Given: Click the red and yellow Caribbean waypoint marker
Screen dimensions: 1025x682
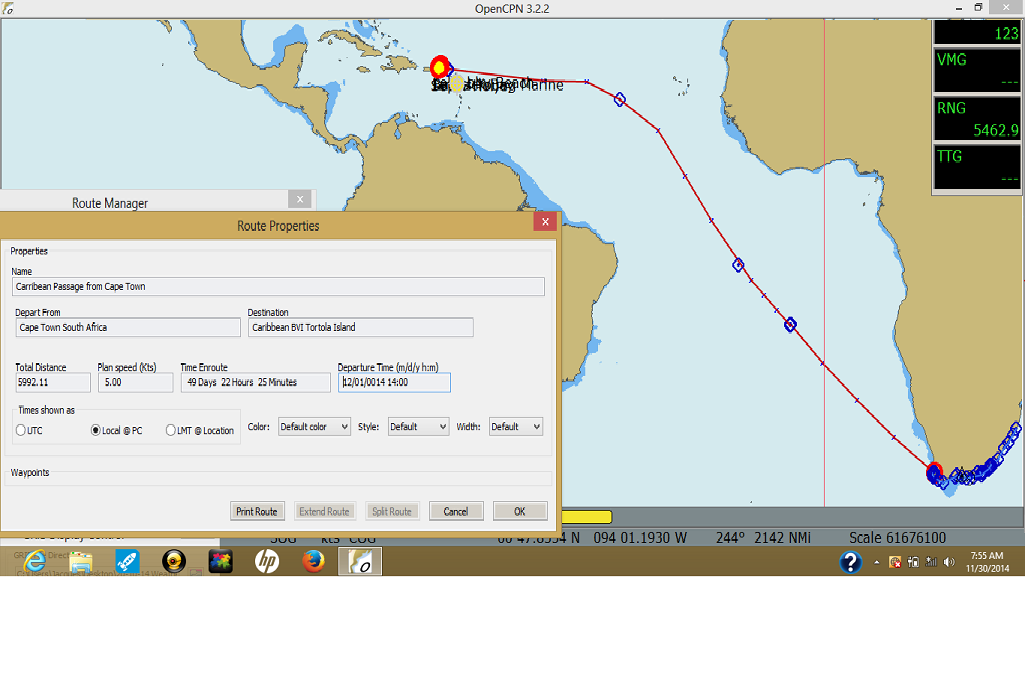Looking at the screenshot, I should pyautogui.click(x=439, y=67).
